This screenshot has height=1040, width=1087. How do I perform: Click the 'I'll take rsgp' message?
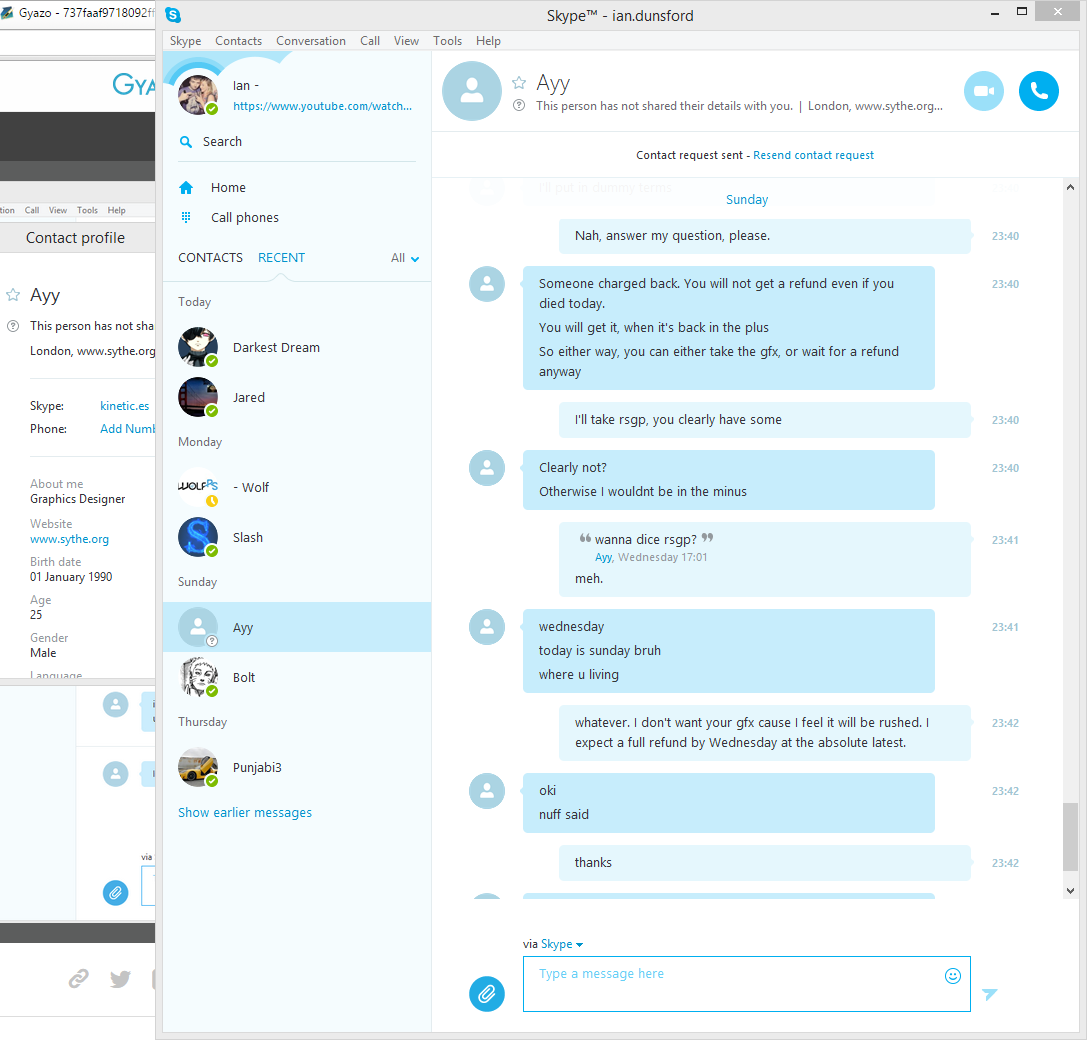point(765,419)
